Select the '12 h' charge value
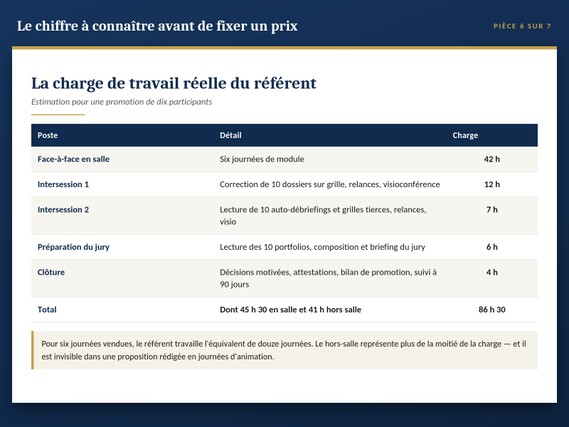 tap(492, 184)
